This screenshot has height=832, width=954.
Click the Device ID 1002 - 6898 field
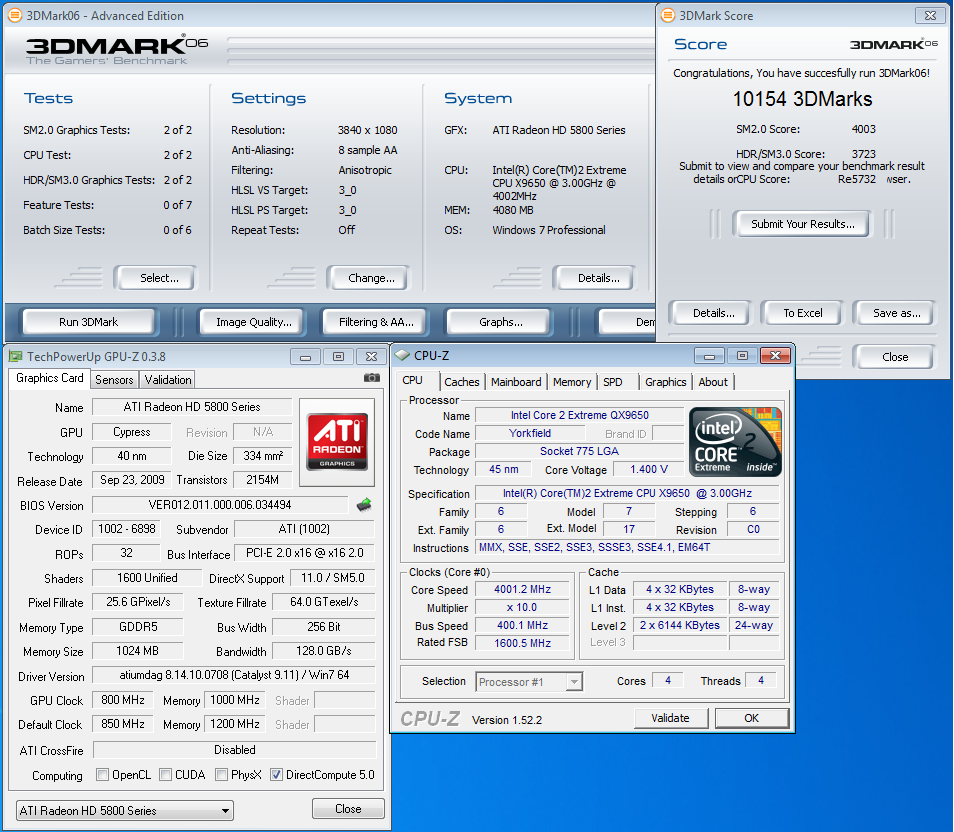point(127,529)
